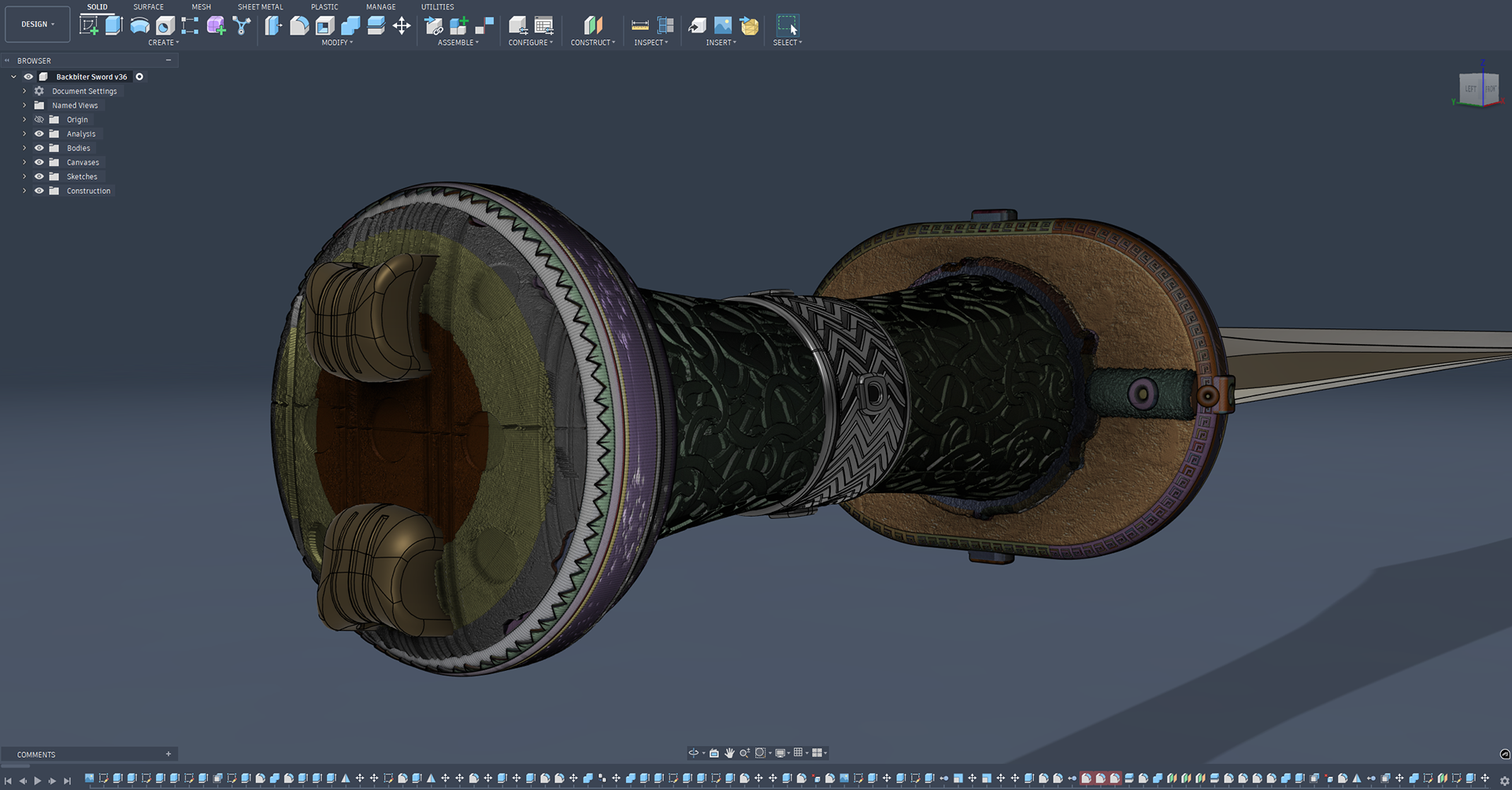Screen dimensions: 1512x790
Task: Select the Measure tool under Inspect
Action: pos(639,25)
